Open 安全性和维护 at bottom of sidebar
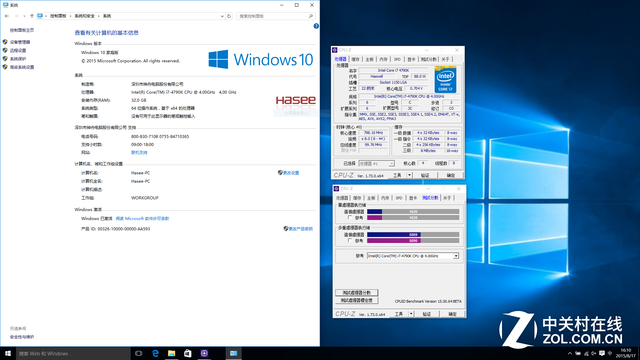The image size is (640, 360). point(22,337)
